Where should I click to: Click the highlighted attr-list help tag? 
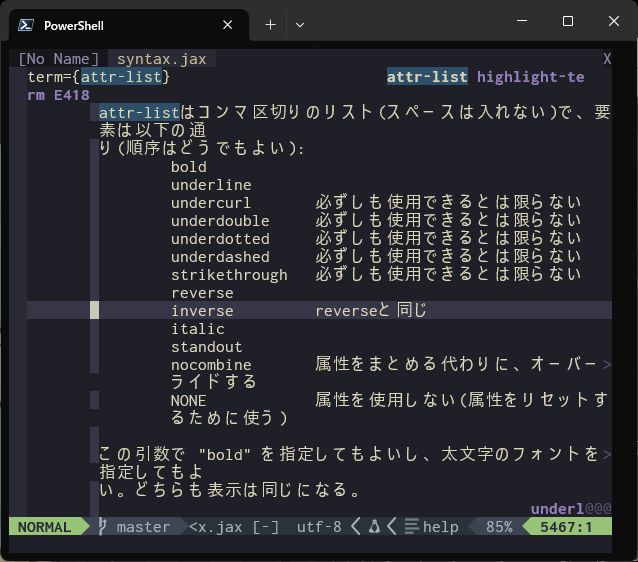click(x=427, y=77)
